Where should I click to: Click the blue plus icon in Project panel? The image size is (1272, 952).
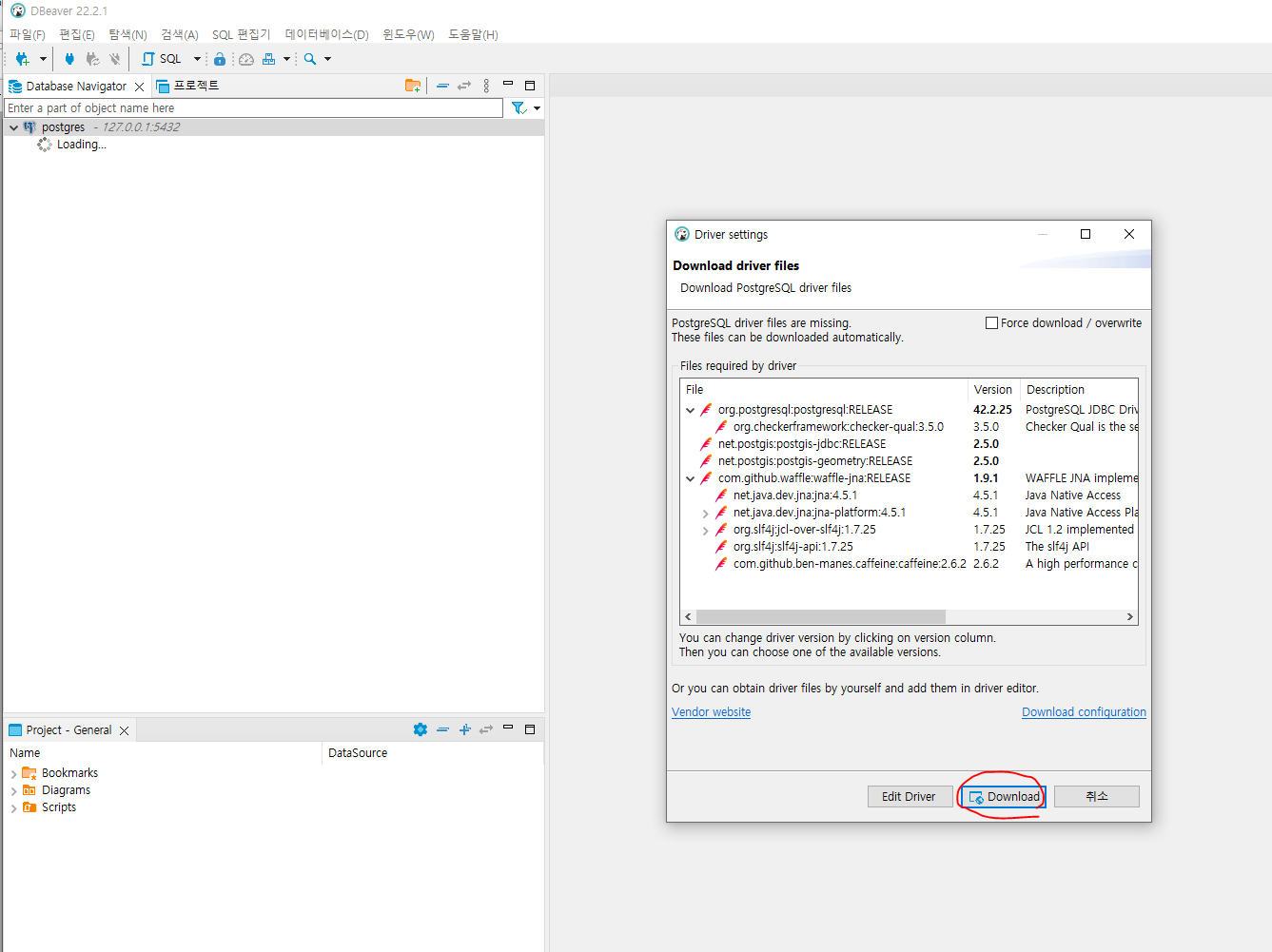(465, 729)
